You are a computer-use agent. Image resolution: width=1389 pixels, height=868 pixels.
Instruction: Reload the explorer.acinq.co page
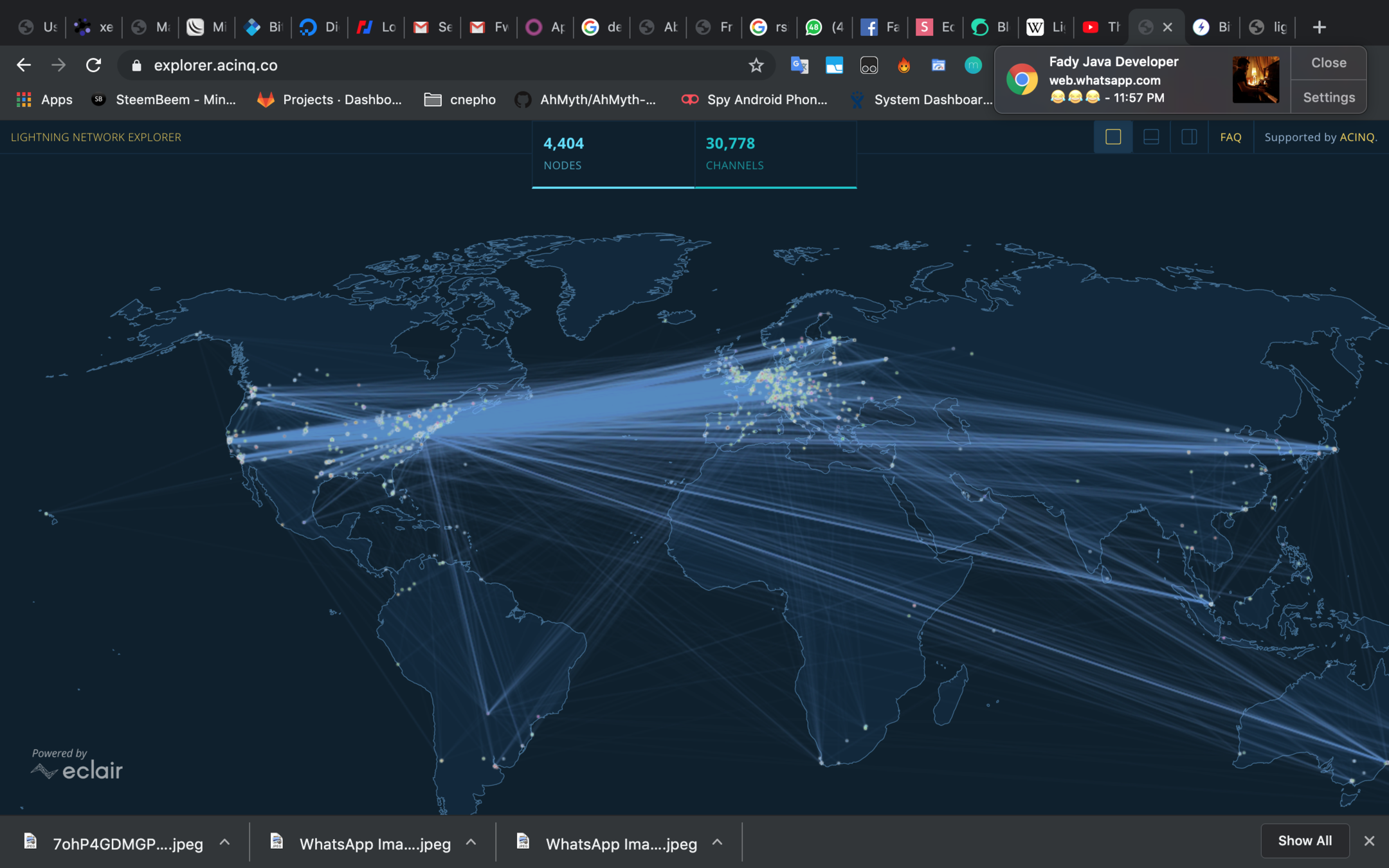(94, 65)
